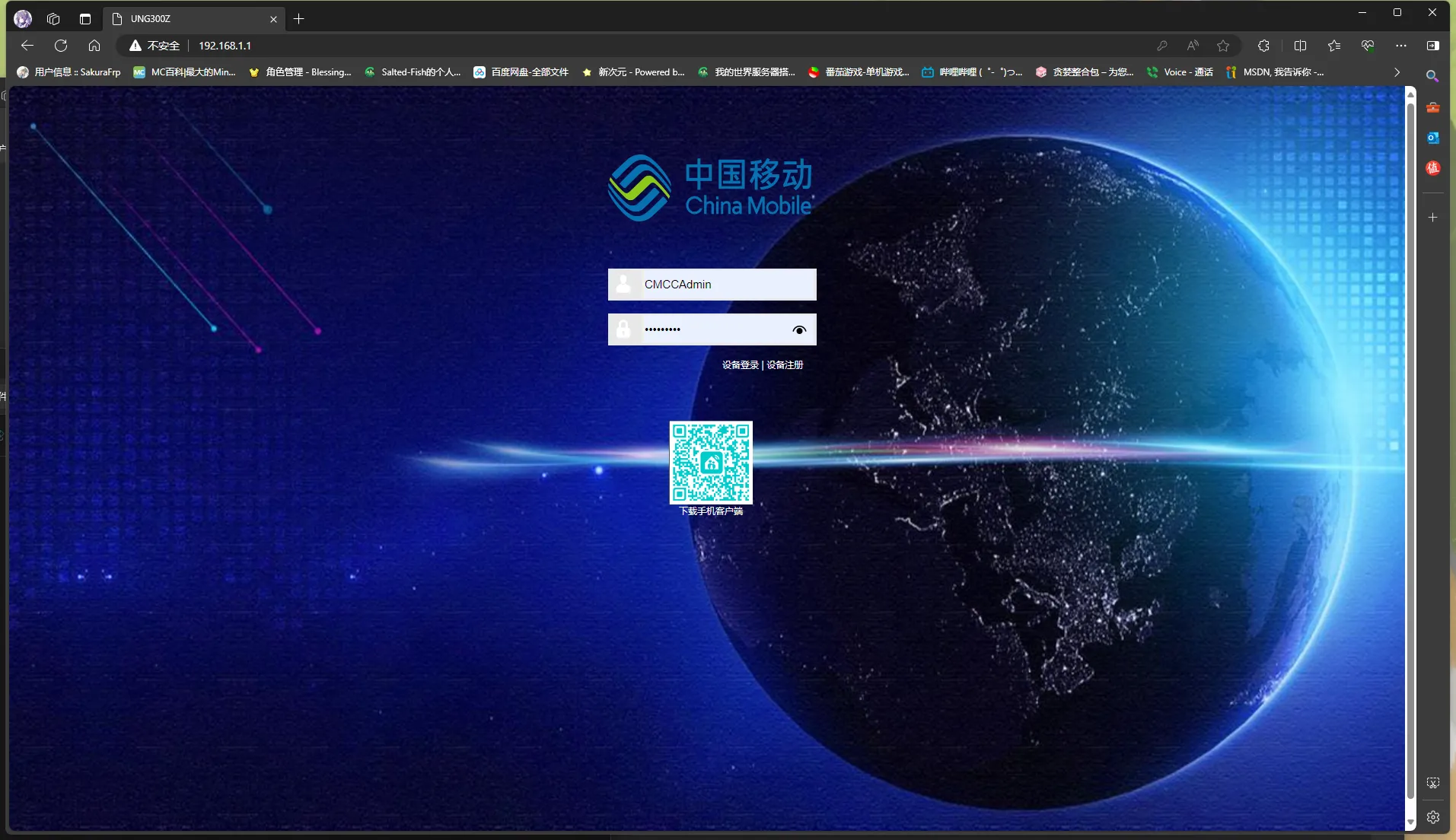Go to browser home page icon
The image size is (1456, 840).
click(x=94, y=46)
